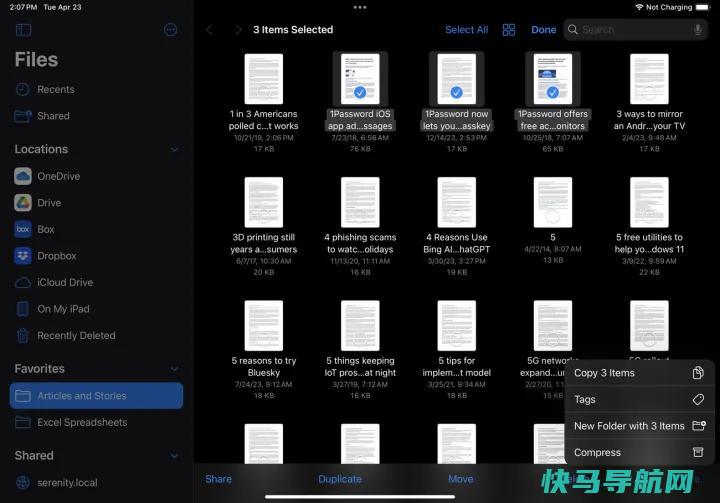Tap Share in the bottom toolbar
This screenshot has height=503, width=720.
click(219, 479)
